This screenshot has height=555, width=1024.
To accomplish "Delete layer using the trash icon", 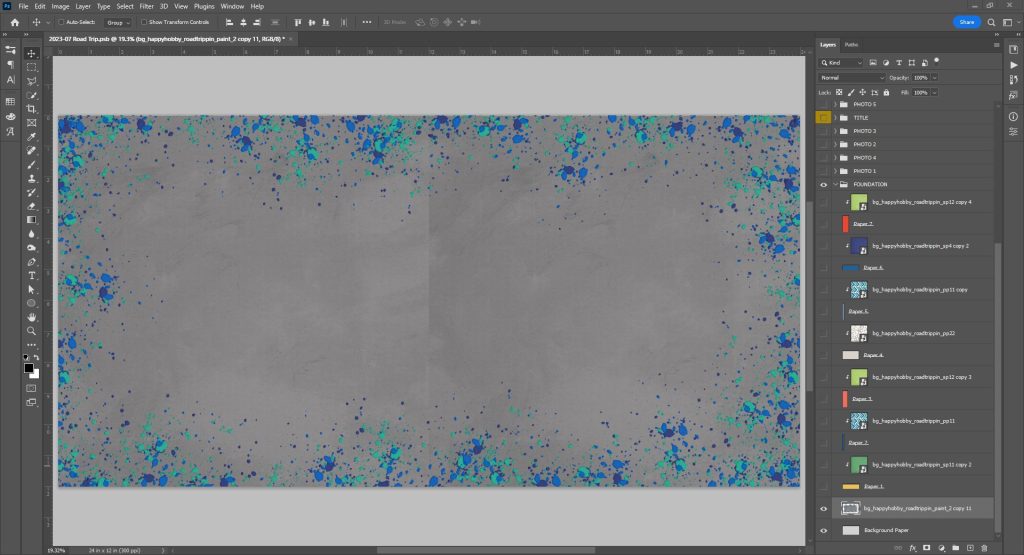I will pos(984,547).
